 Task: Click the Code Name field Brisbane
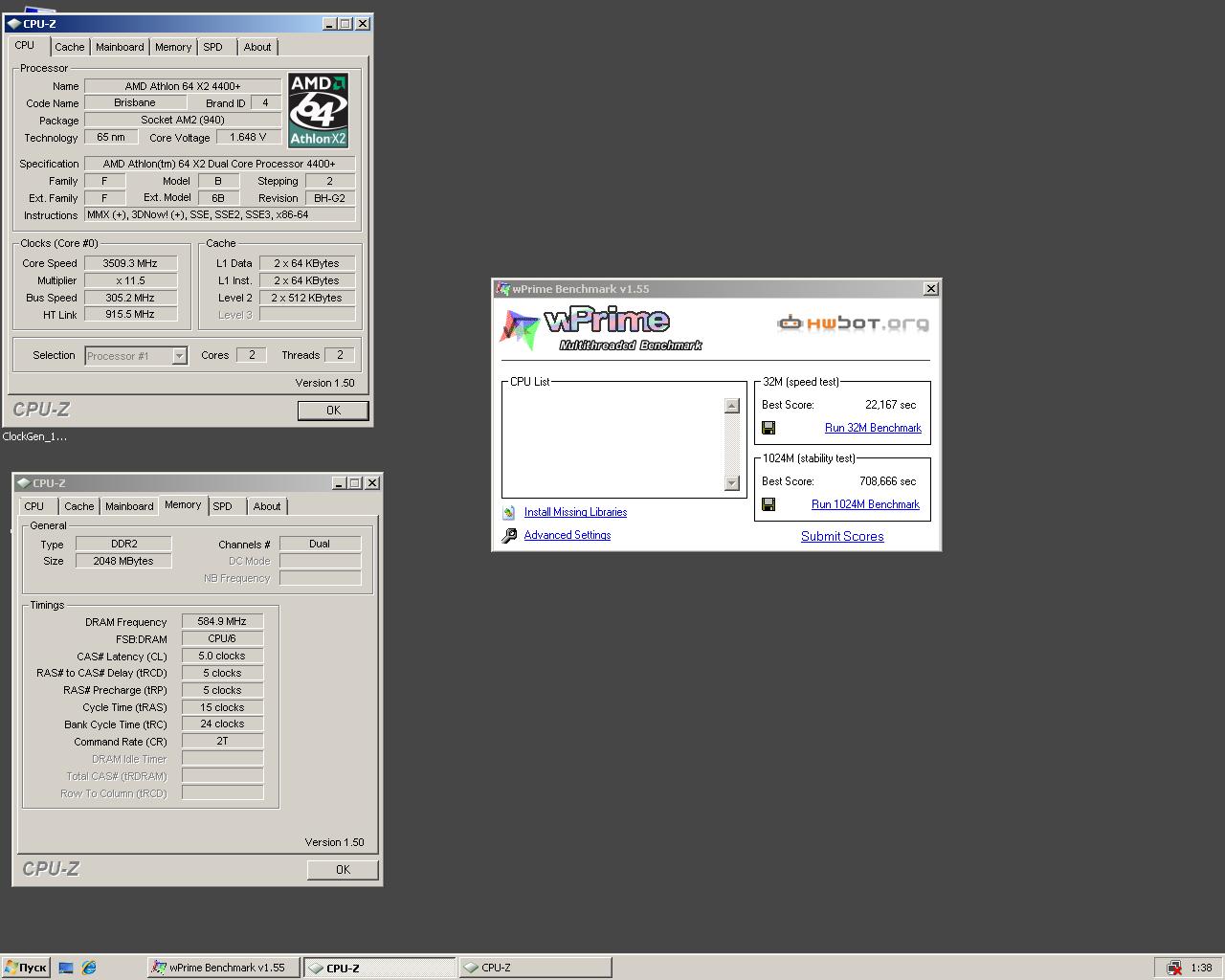[x=135, y=102]
